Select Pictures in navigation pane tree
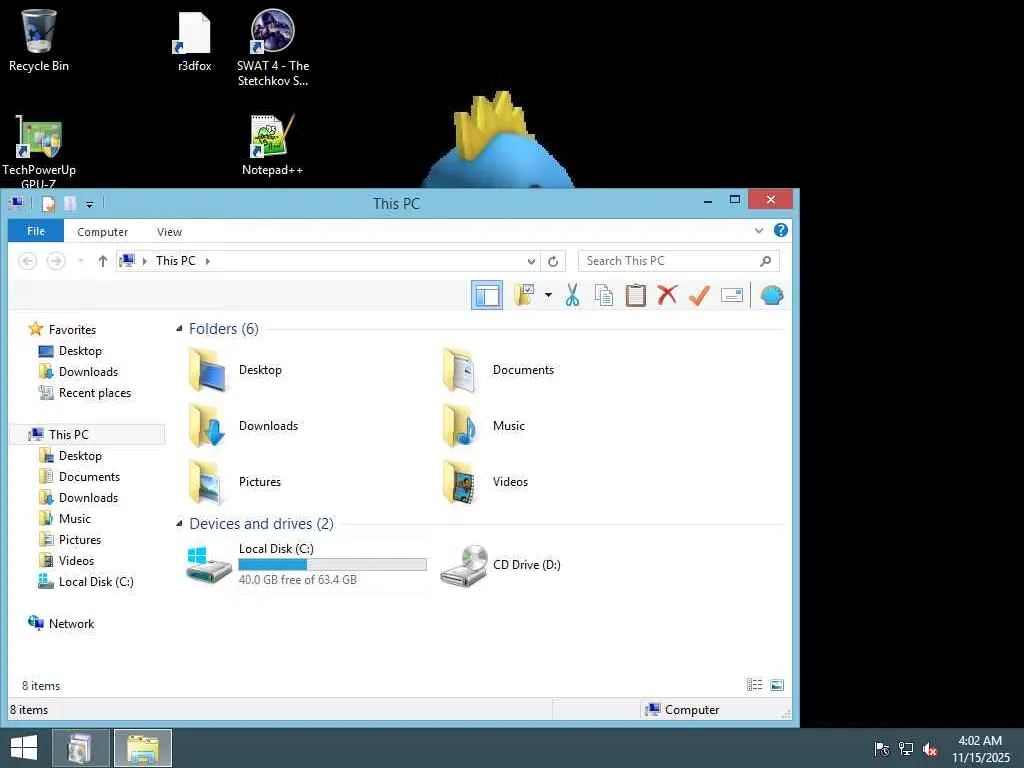 [x=70, y=540]
